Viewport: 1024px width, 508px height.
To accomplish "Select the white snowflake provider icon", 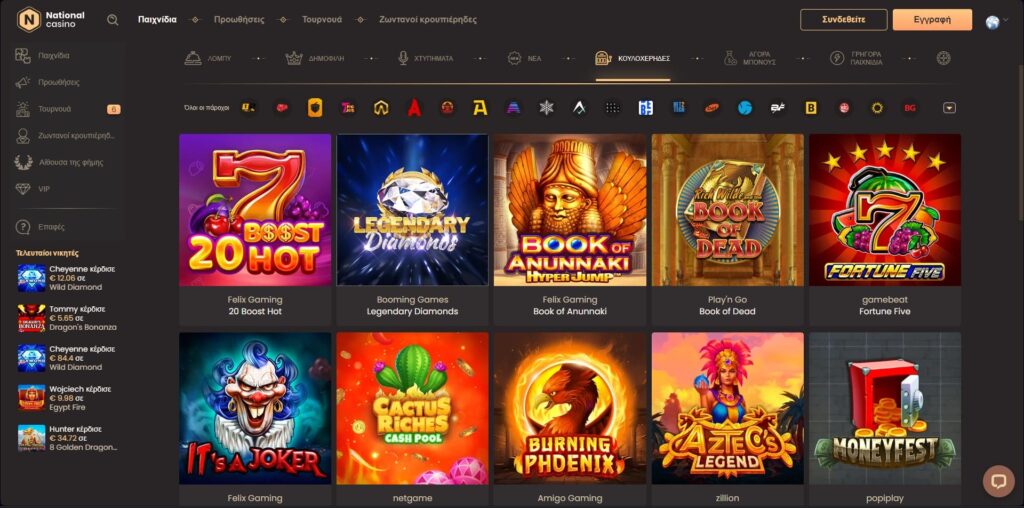I will point(546,108).
